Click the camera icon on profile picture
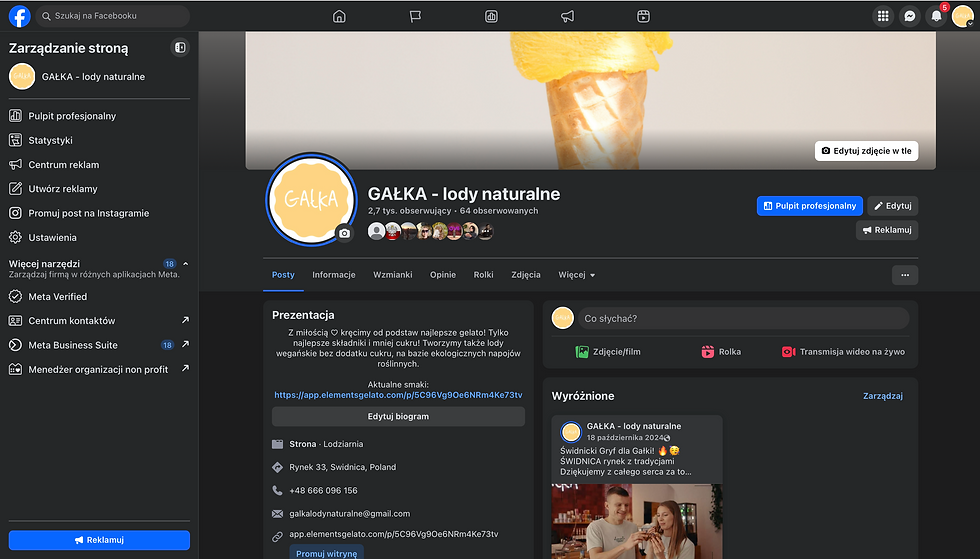The height and width of the screenshot is (559, 980). click(344, 233)
